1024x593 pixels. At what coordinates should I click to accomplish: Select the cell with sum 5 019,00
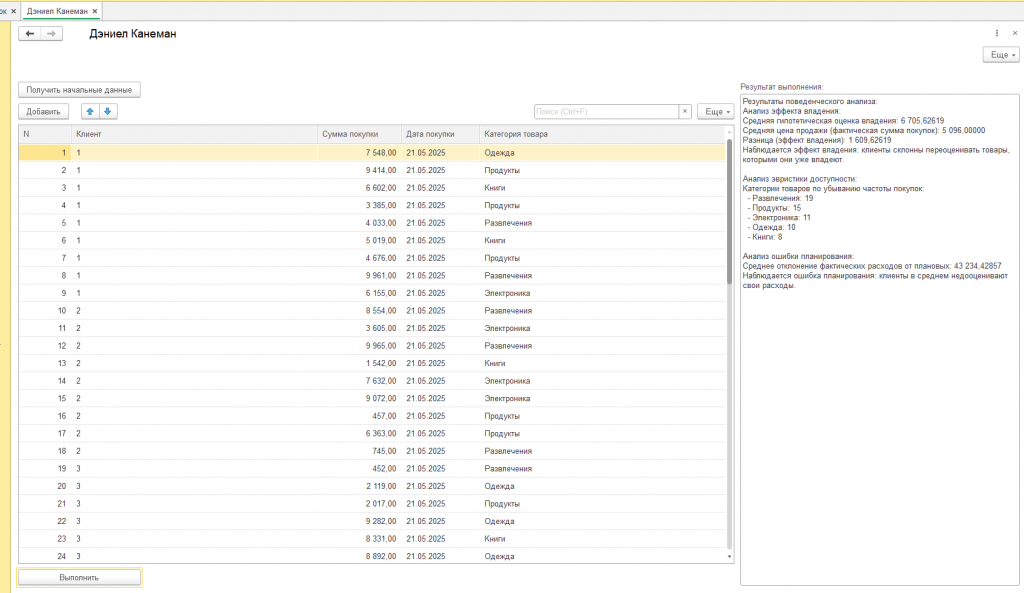tap(359, 240)
